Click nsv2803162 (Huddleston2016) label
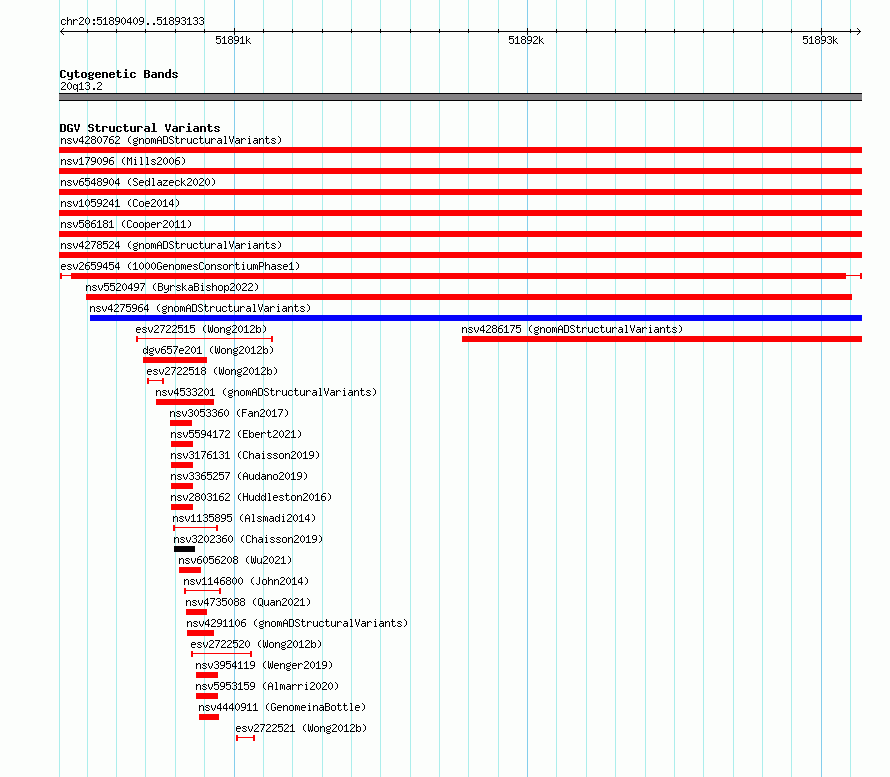This screenshot has height=777, width=890. 251,497
